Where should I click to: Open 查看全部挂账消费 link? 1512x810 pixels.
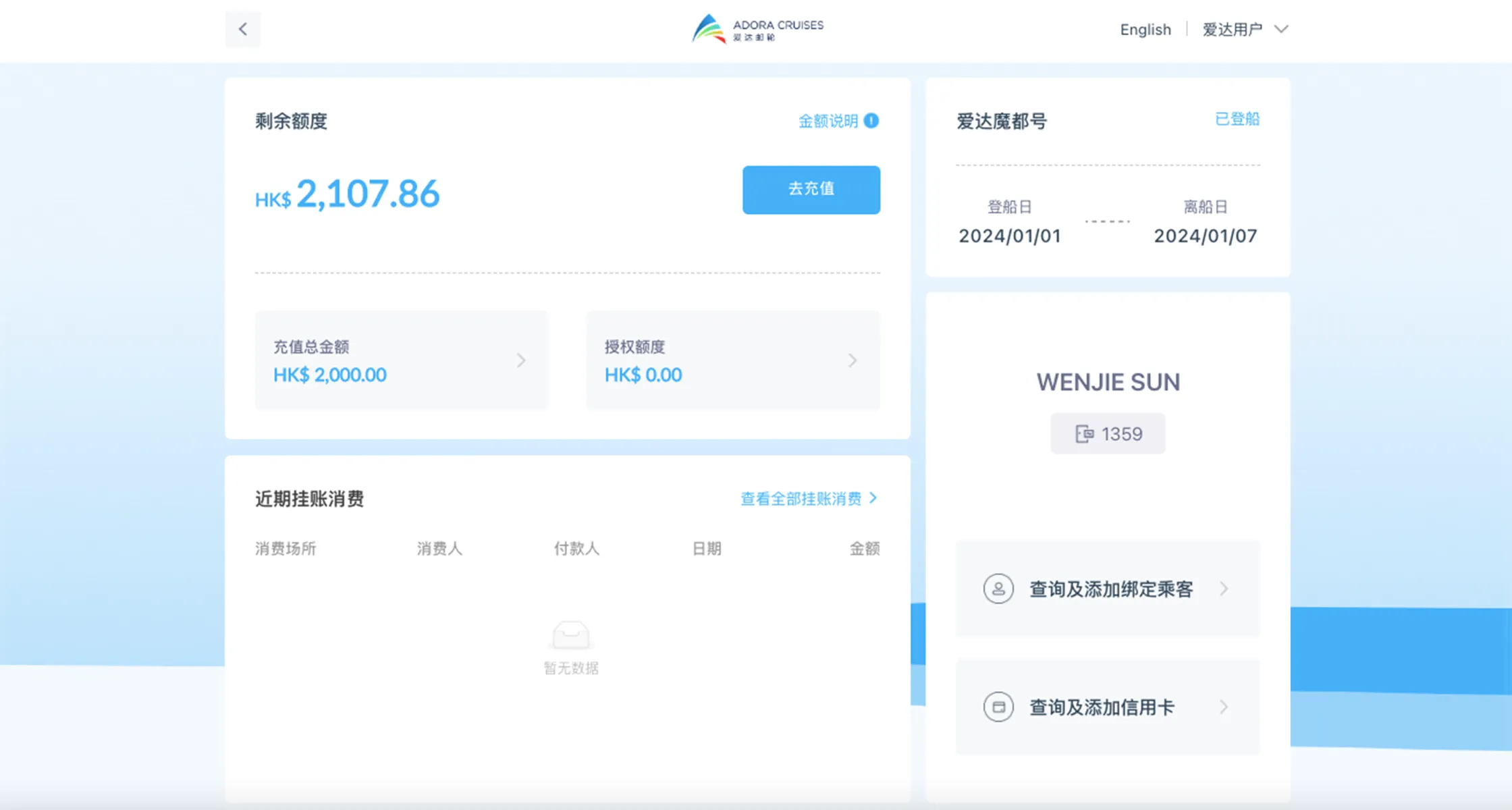pos(801,499)
